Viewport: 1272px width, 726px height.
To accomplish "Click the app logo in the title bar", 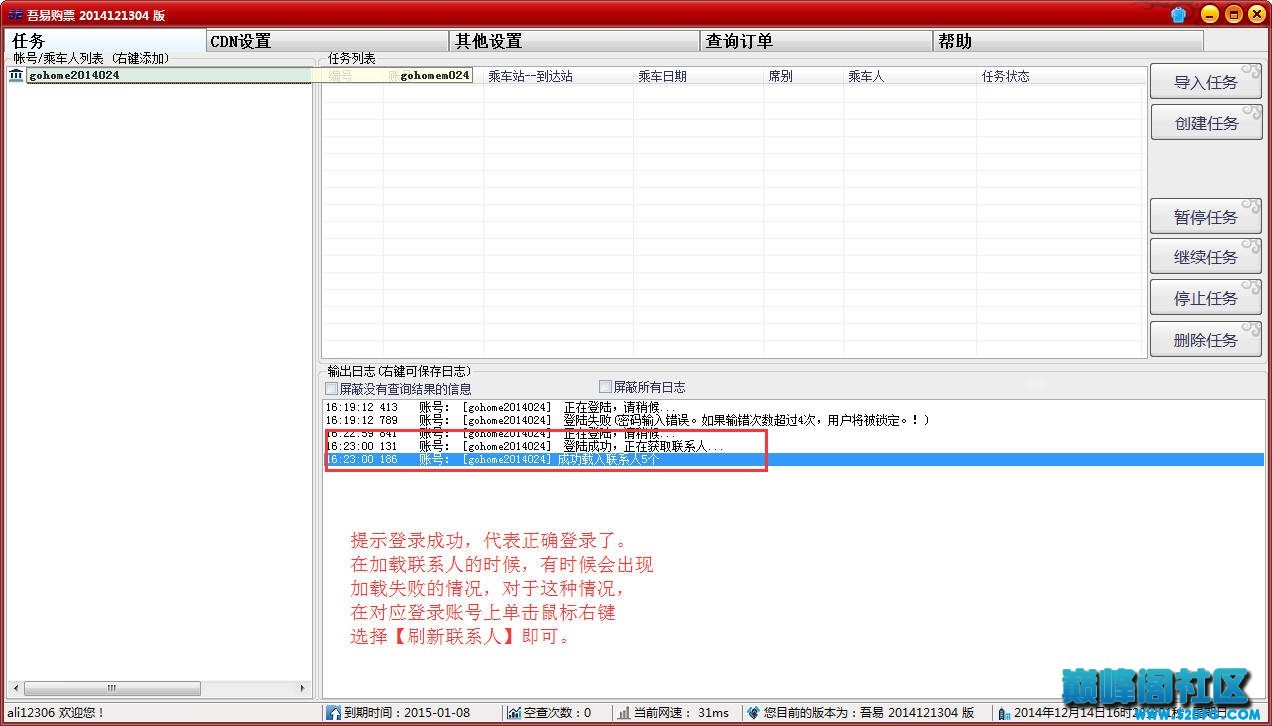I will (15, 14).
